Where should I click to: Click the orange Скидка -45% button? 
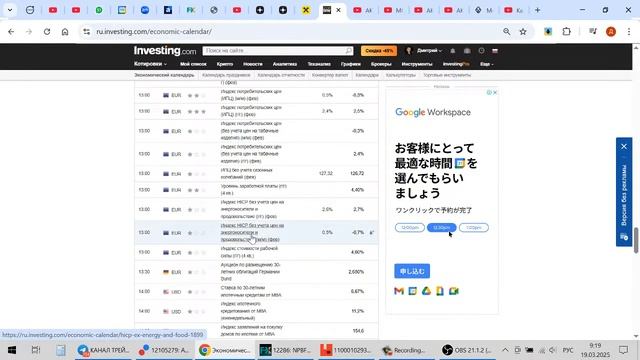click(x=379, y=51)
